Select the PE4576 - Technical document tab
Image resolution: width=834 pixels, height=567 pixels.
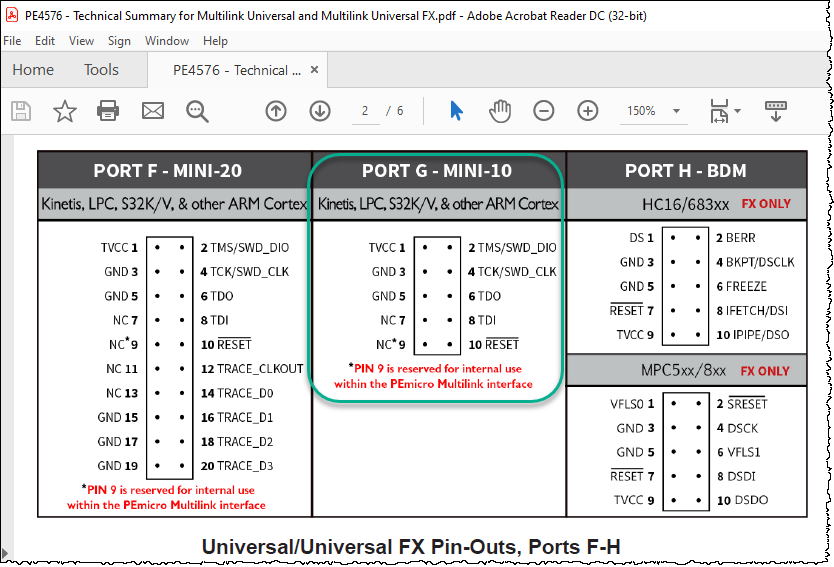click(x=237, y=70)
